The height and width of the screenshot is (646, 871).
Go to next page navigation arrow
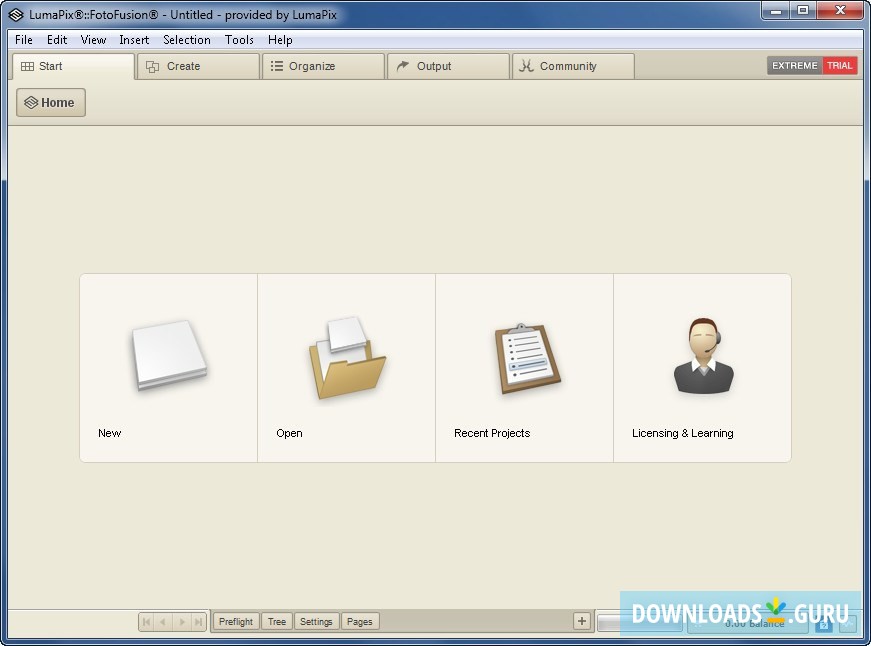pyautogui.click(x=181, y=622)
